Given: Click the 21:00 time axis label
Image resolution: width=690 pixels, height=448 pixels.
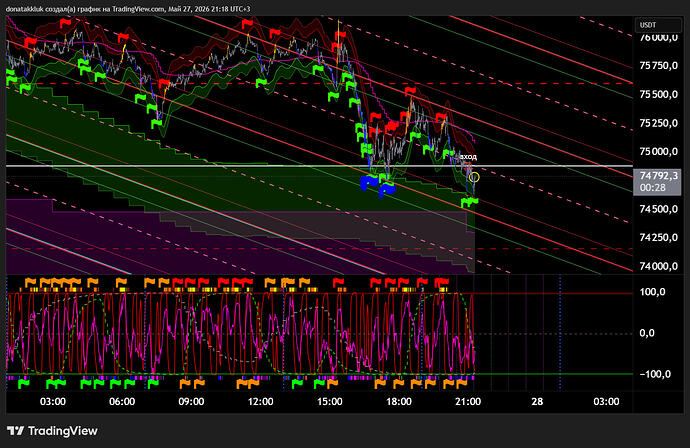Looking at the screenshot, I should (x=468, y=401).
